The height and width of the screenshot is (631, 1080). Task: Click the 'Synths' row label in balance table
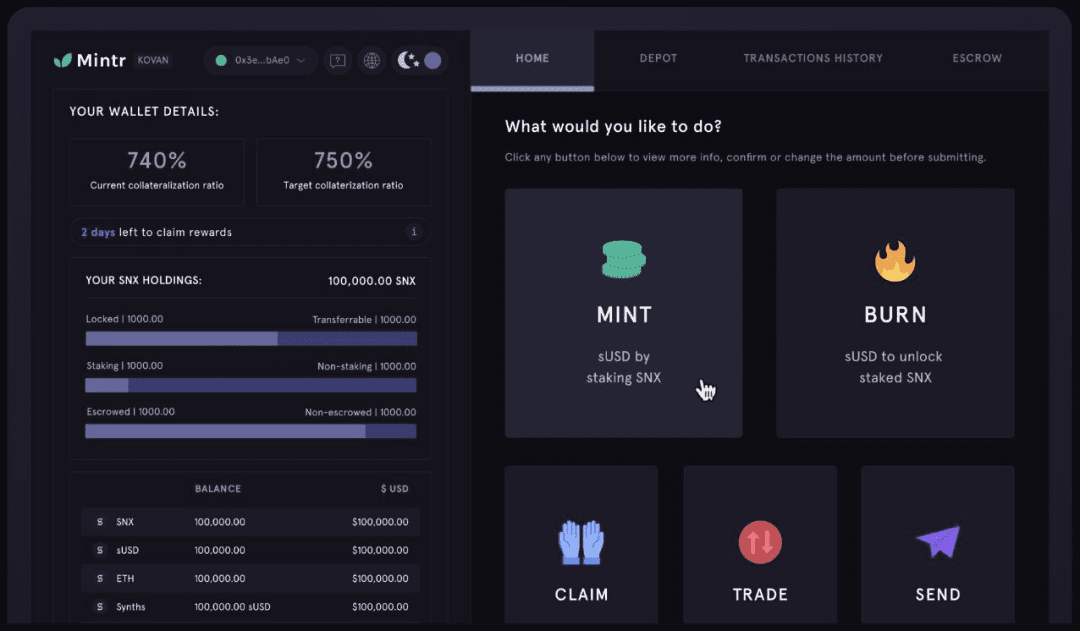[130, 606]
